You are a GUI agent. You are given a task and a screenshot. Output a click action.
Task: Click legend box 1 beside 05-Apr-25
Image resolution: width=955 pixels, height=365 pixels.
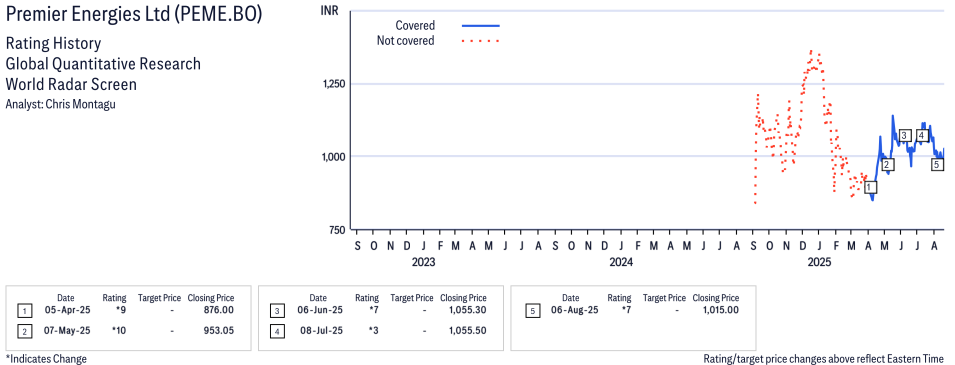(24, 311)
